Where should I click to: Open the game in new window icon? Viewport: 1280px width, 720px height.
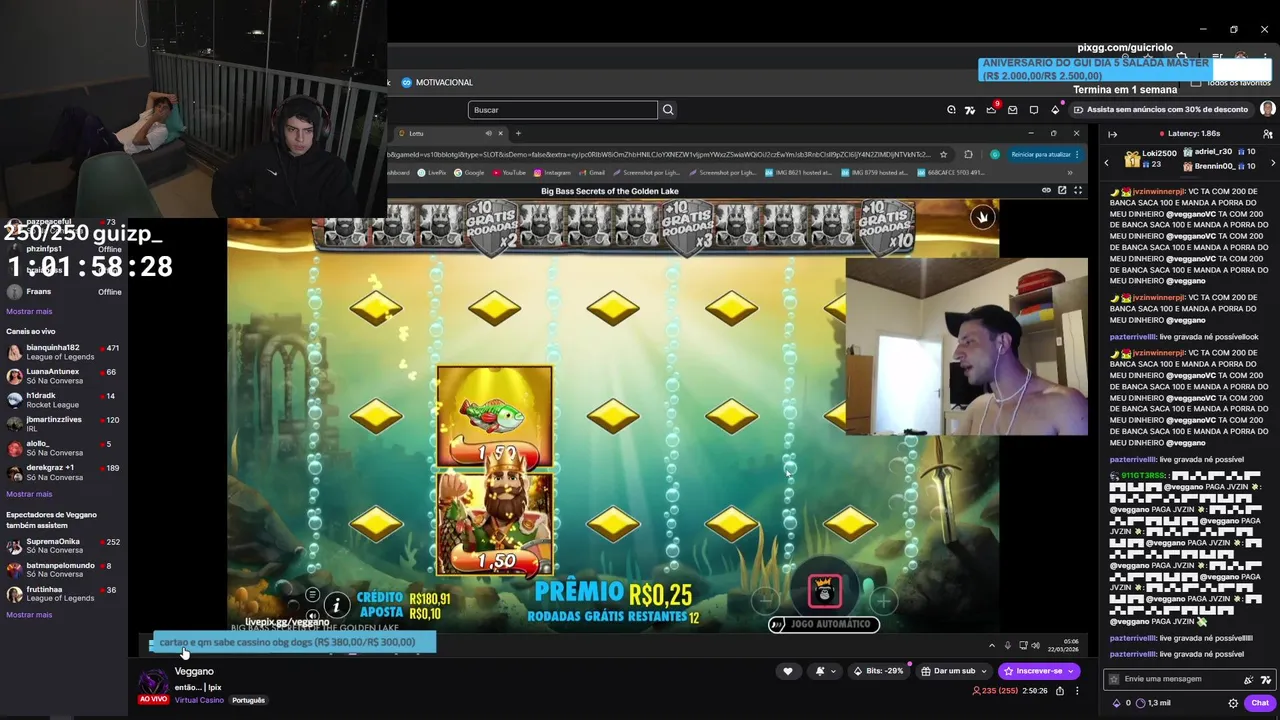[x=1062, y=190]
